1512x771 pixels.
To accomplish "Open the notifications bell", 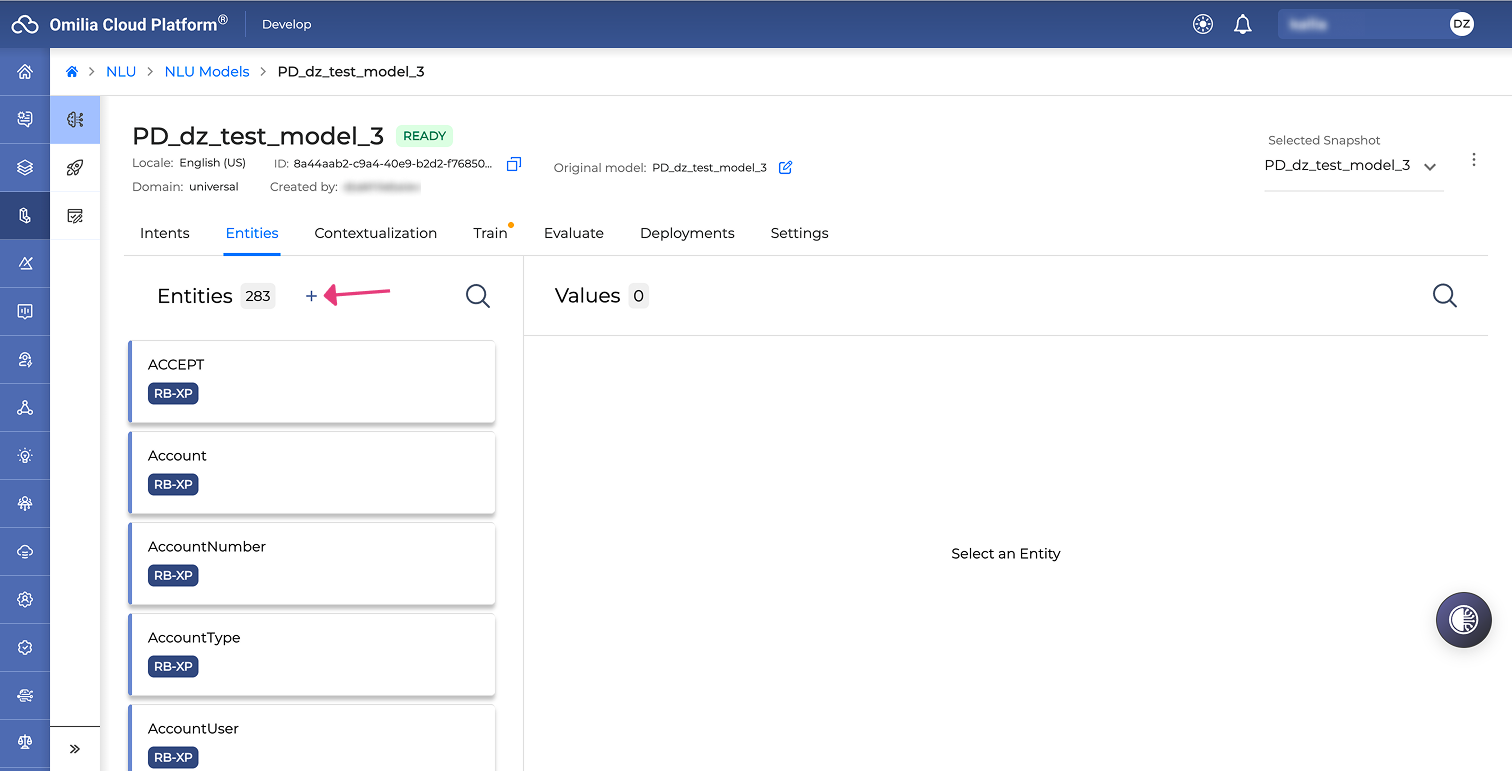I will coord(1243,24).
